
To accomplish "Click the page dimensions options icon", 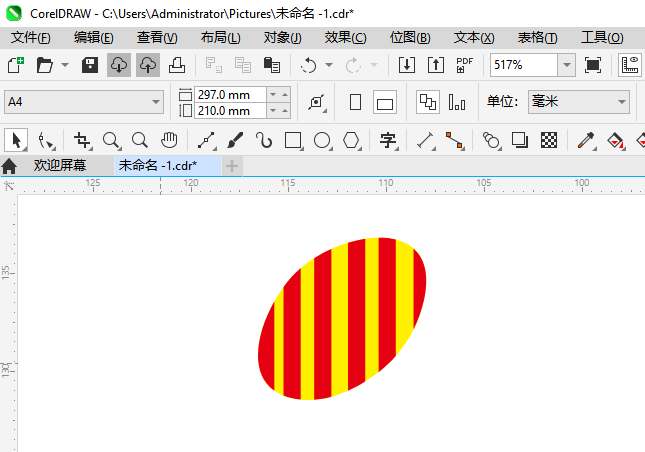I will (317, 102).
